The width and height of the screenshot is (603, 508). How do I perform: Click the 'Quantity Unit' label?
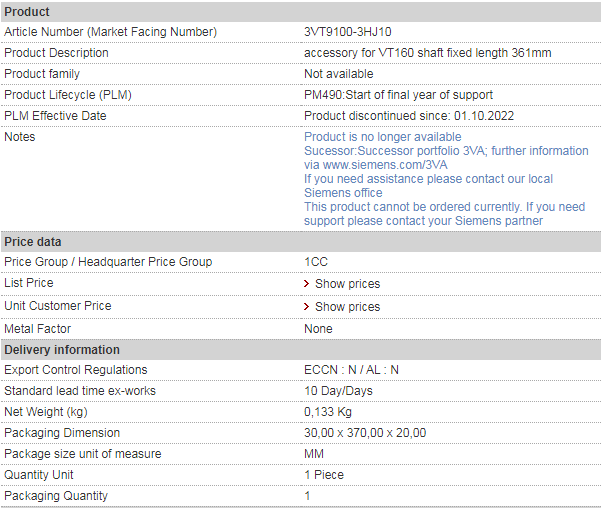coord(38,475)
